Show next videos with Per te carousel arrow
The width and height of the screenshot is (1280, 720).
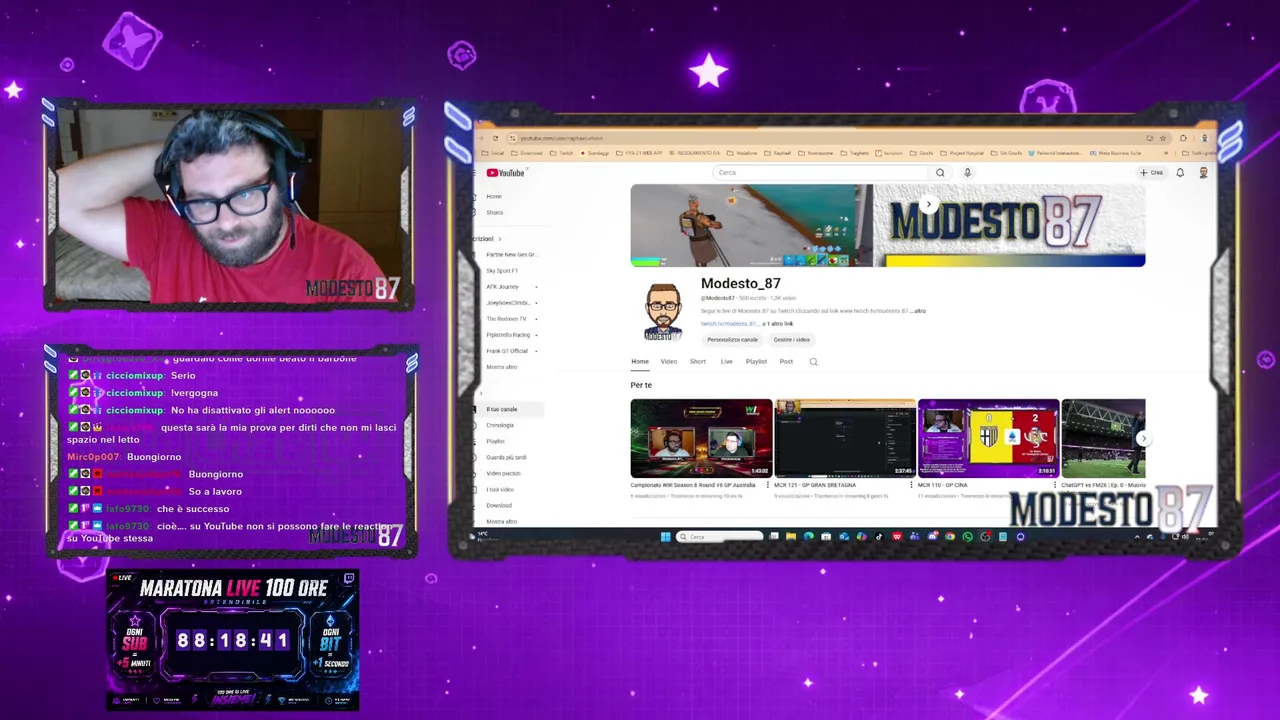click(1143, 438)
